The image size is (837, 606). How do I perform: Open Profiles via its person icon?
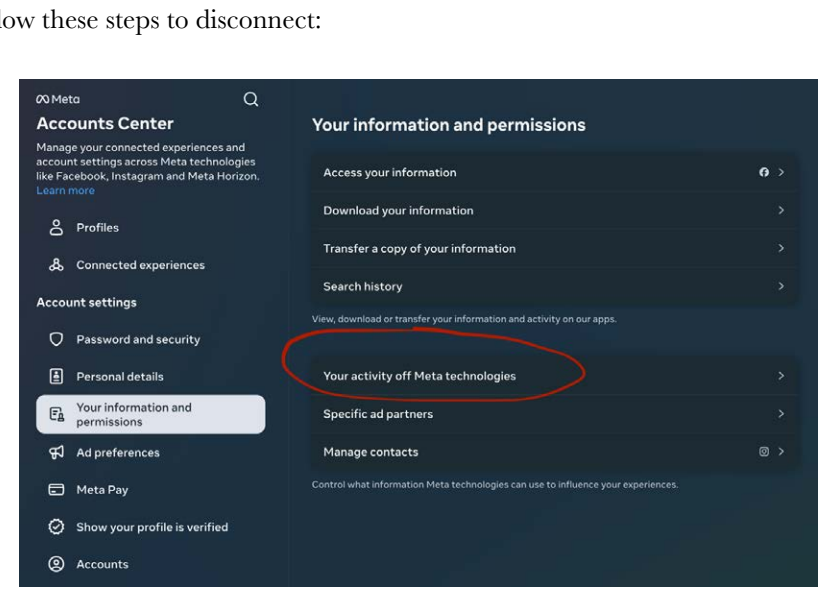click(x=56, y=227)
